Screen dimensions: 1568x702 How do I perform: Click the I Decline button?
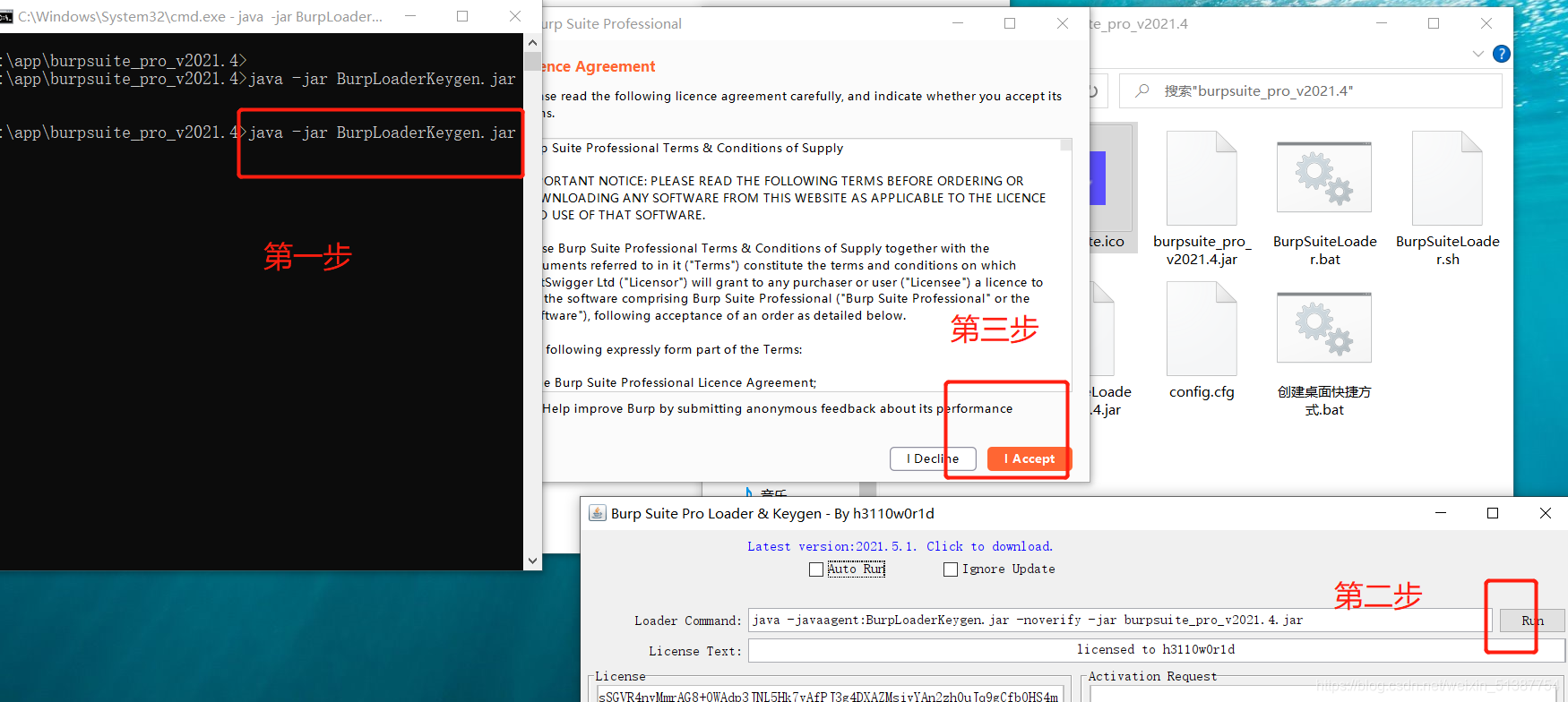coord(933,458)
